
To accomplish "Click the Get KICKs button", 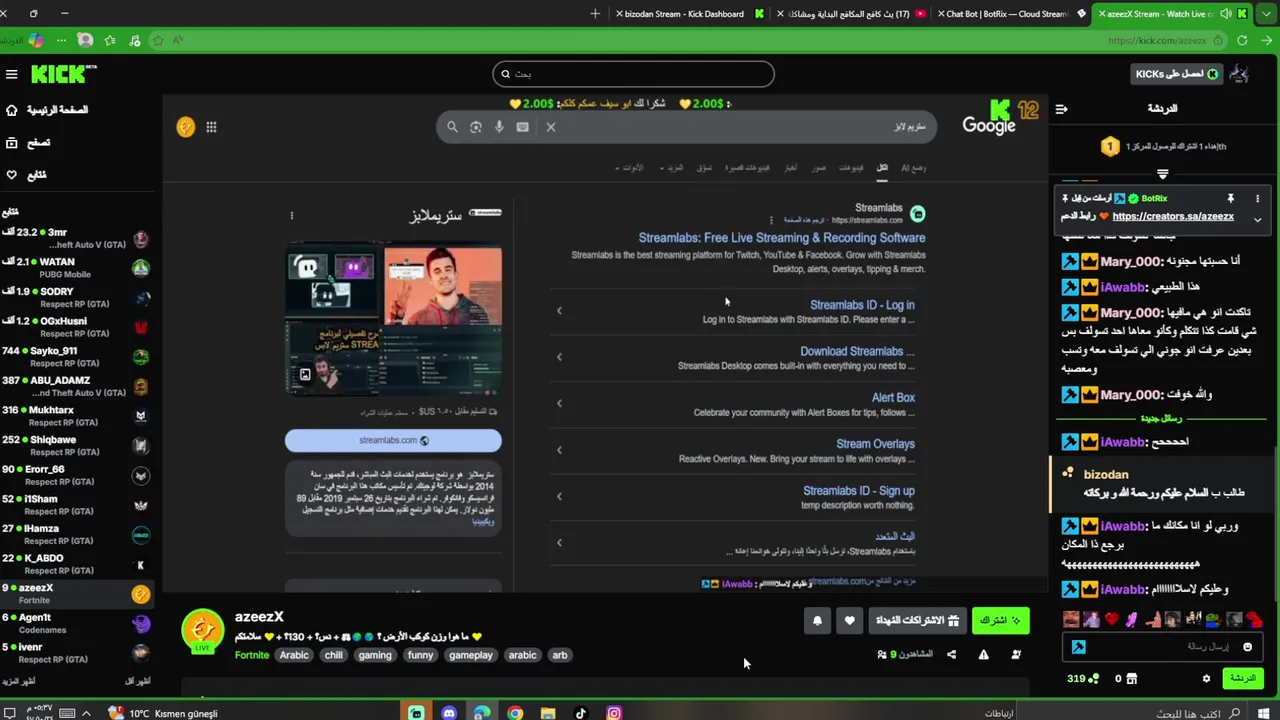I will [1176, 74].
